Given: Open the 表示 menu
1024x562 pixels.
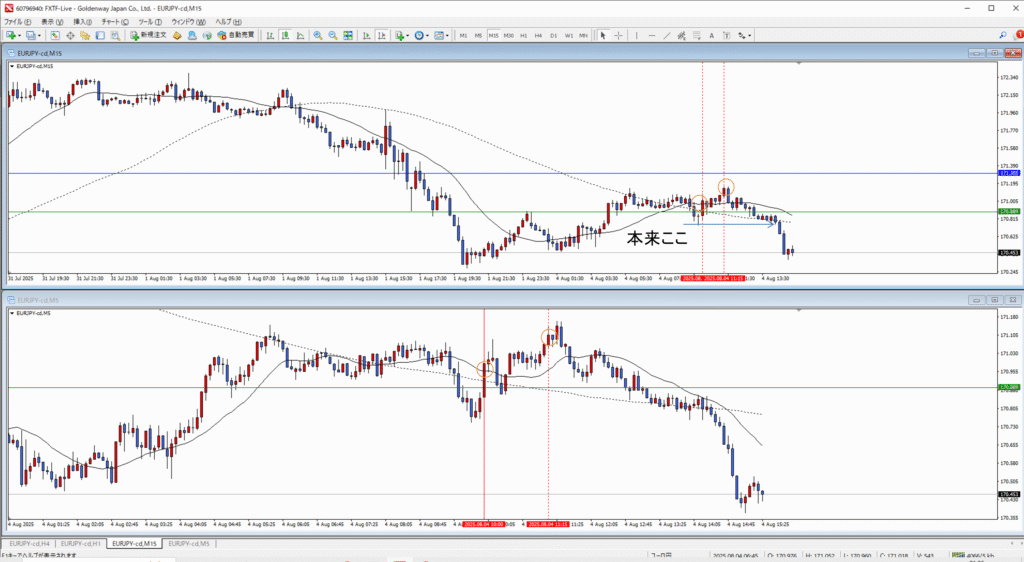Looking at the screenshot, I should click(52, 22).
